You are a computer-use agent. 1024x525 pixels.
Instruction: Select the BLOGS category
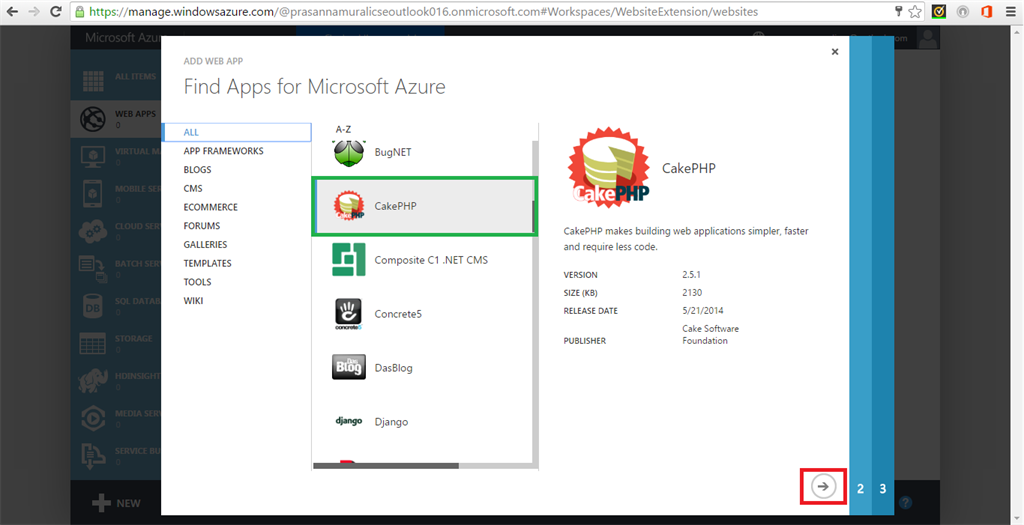[x=197, y=170]
